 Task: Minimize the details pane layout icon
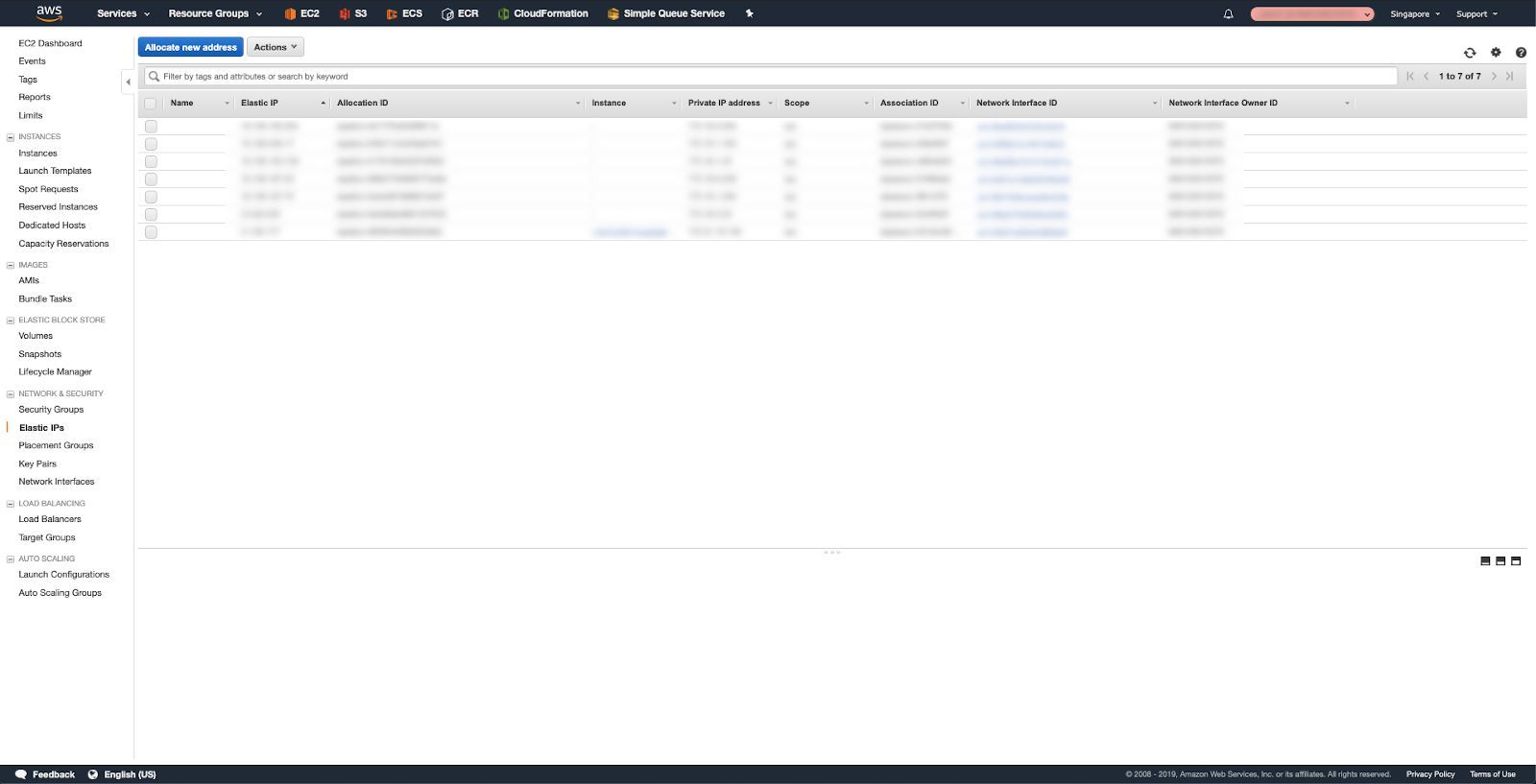(x=1485, y=561)
